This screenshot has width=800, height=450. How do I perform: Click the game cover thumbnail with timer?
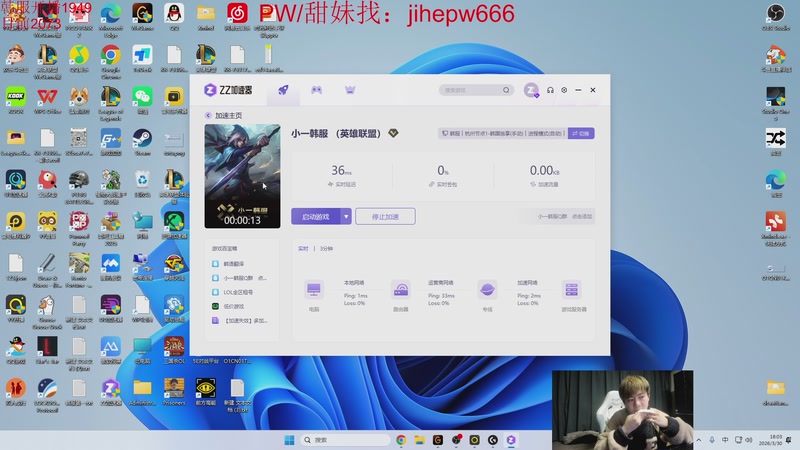click(x=242, y=176)
